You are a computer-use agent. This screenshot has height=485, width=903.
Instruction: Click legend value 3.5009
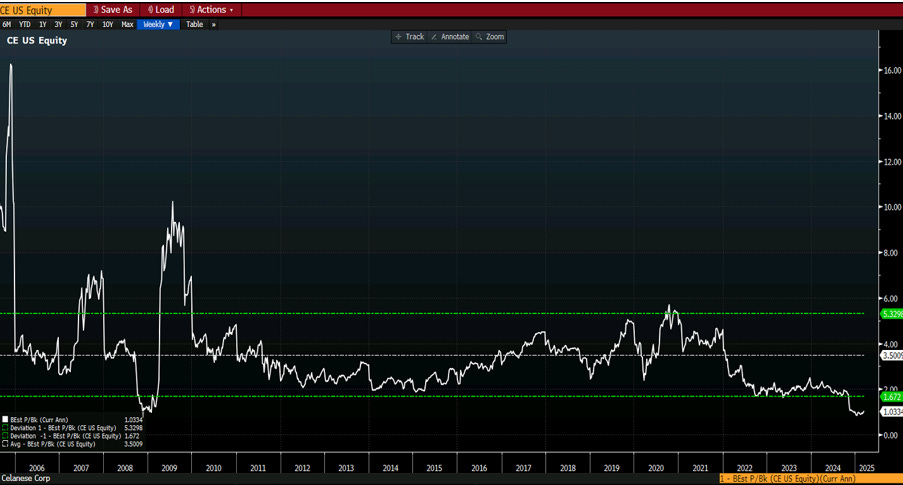pyautogui.click(x=133, y=444)
